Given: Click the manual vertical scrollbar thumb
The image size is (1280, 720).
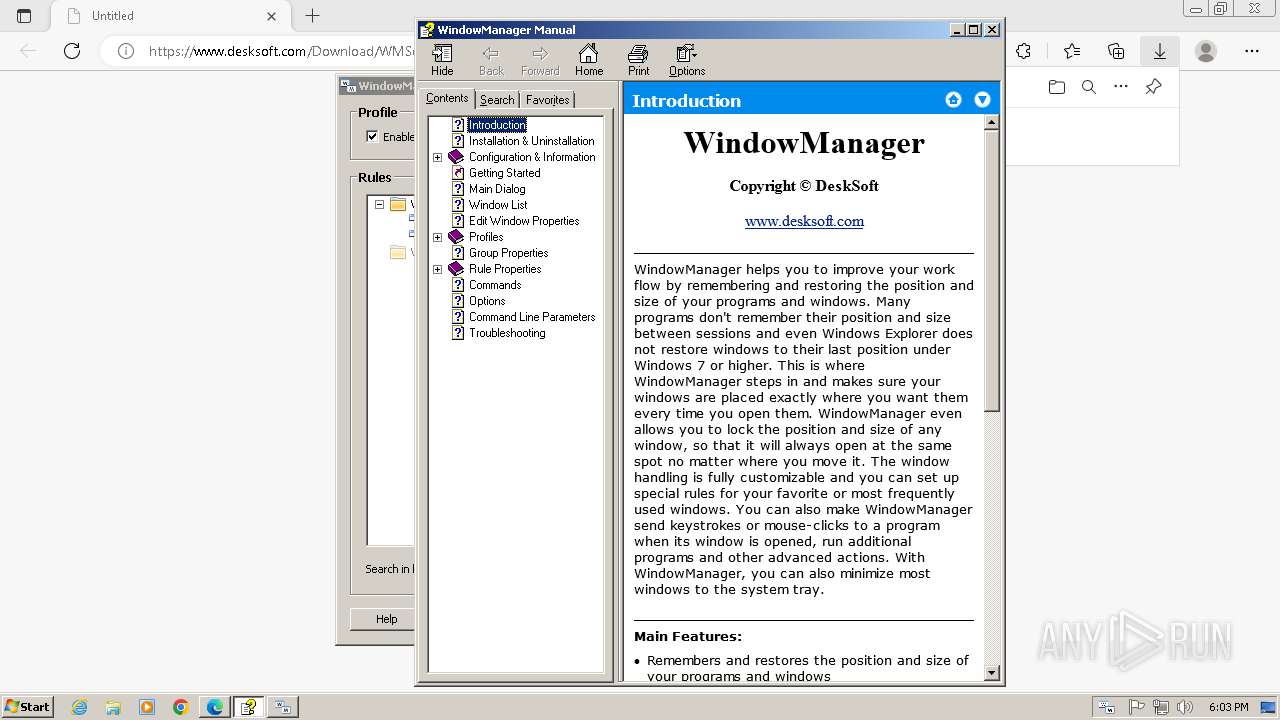Looking at the screenshot, I should click(991, 271).
